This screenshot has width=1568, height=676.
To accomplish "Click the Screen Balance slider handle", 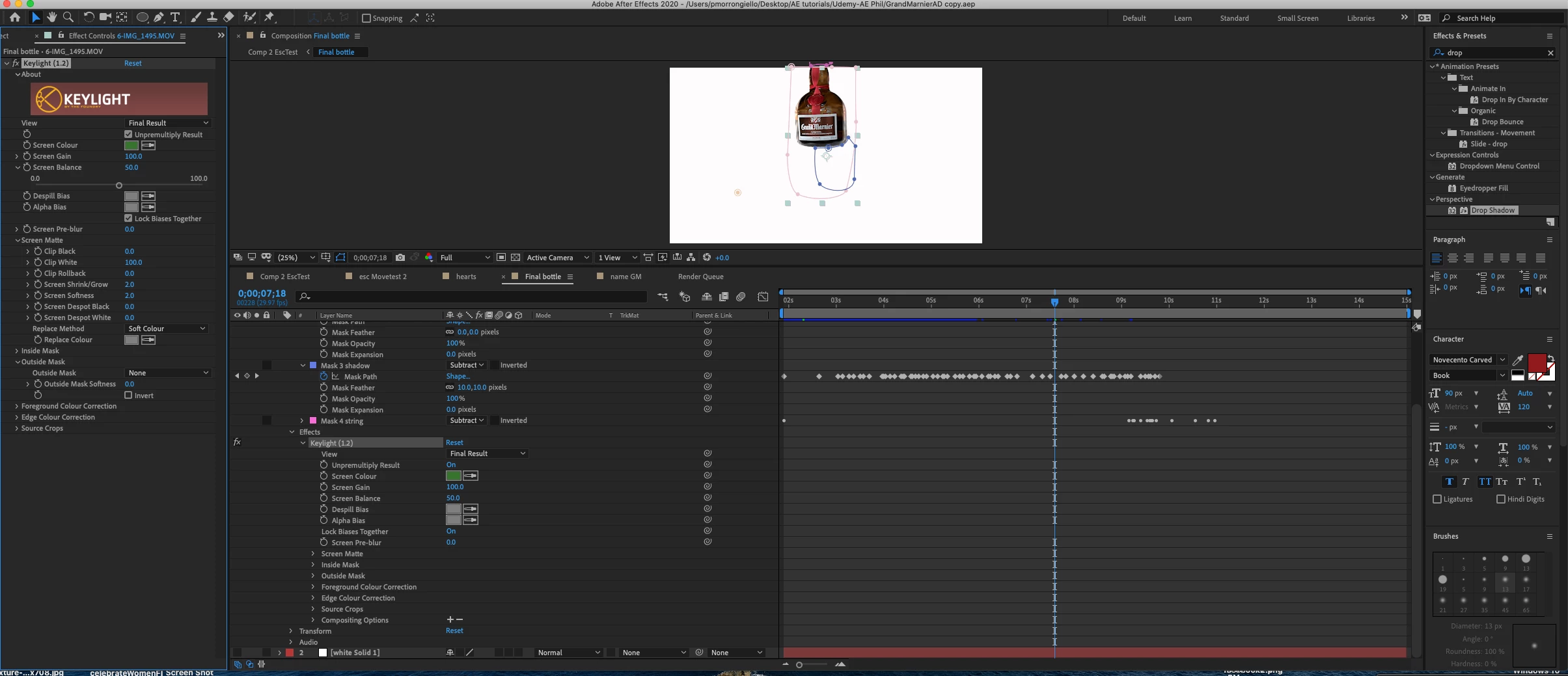I will coord(119,185).
